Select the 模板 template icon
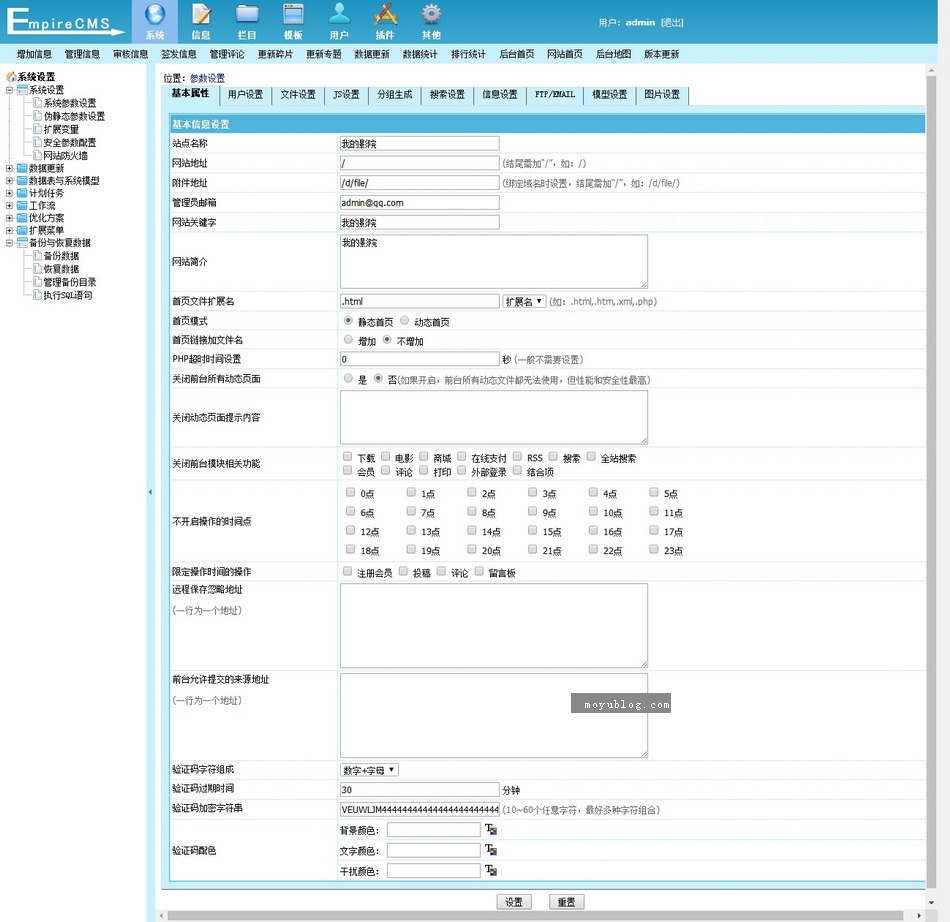Screen dimensions: 950x922 point(293,15)
